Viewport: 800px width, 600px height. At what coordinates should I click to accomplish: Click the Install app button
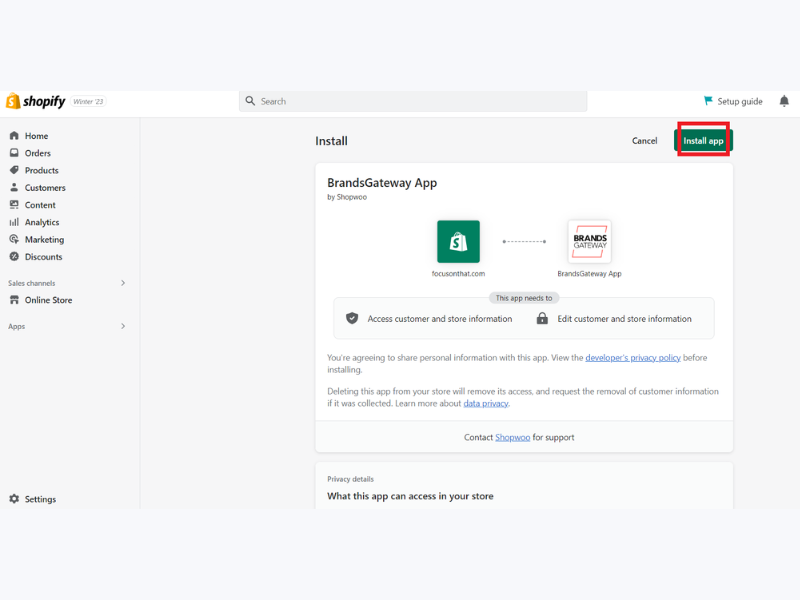pyautogui.click(x=703, y=141)
